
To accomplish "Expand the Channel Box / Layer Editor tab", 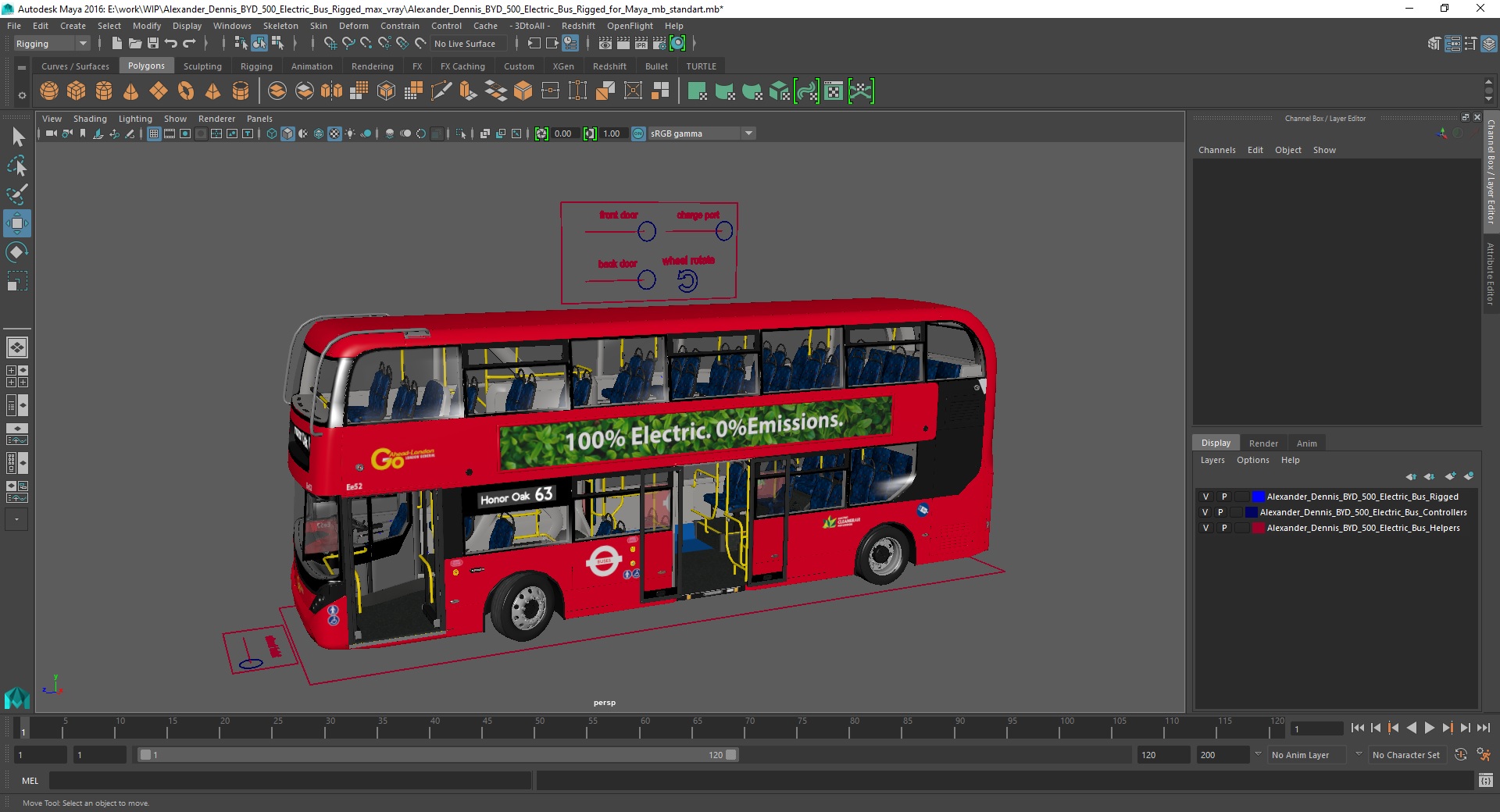I will pyautogui.click(x=1491, y=172).
